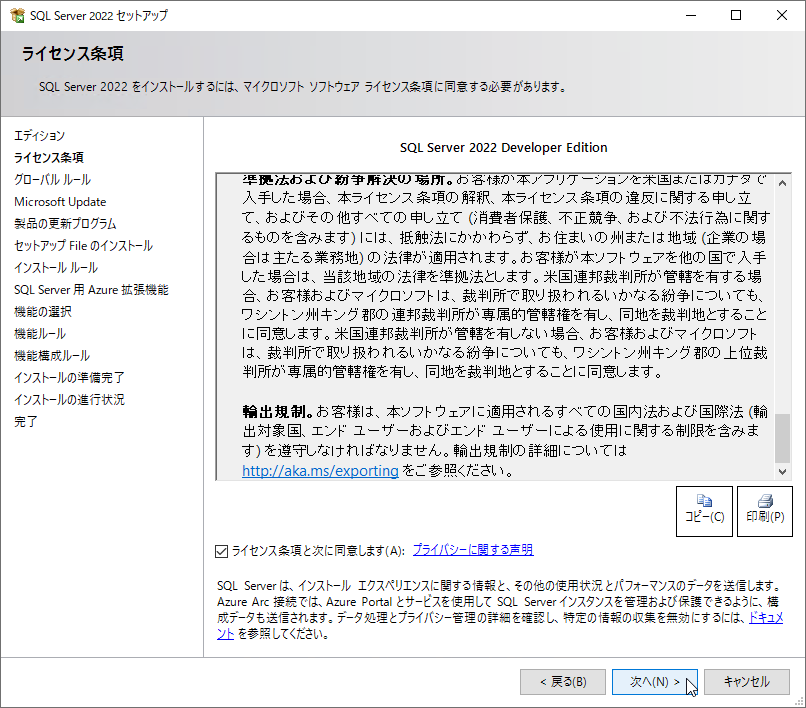Click the 戻る(B) back button
Viewport: 806px width, 708px height.
(x=563, y=682)
